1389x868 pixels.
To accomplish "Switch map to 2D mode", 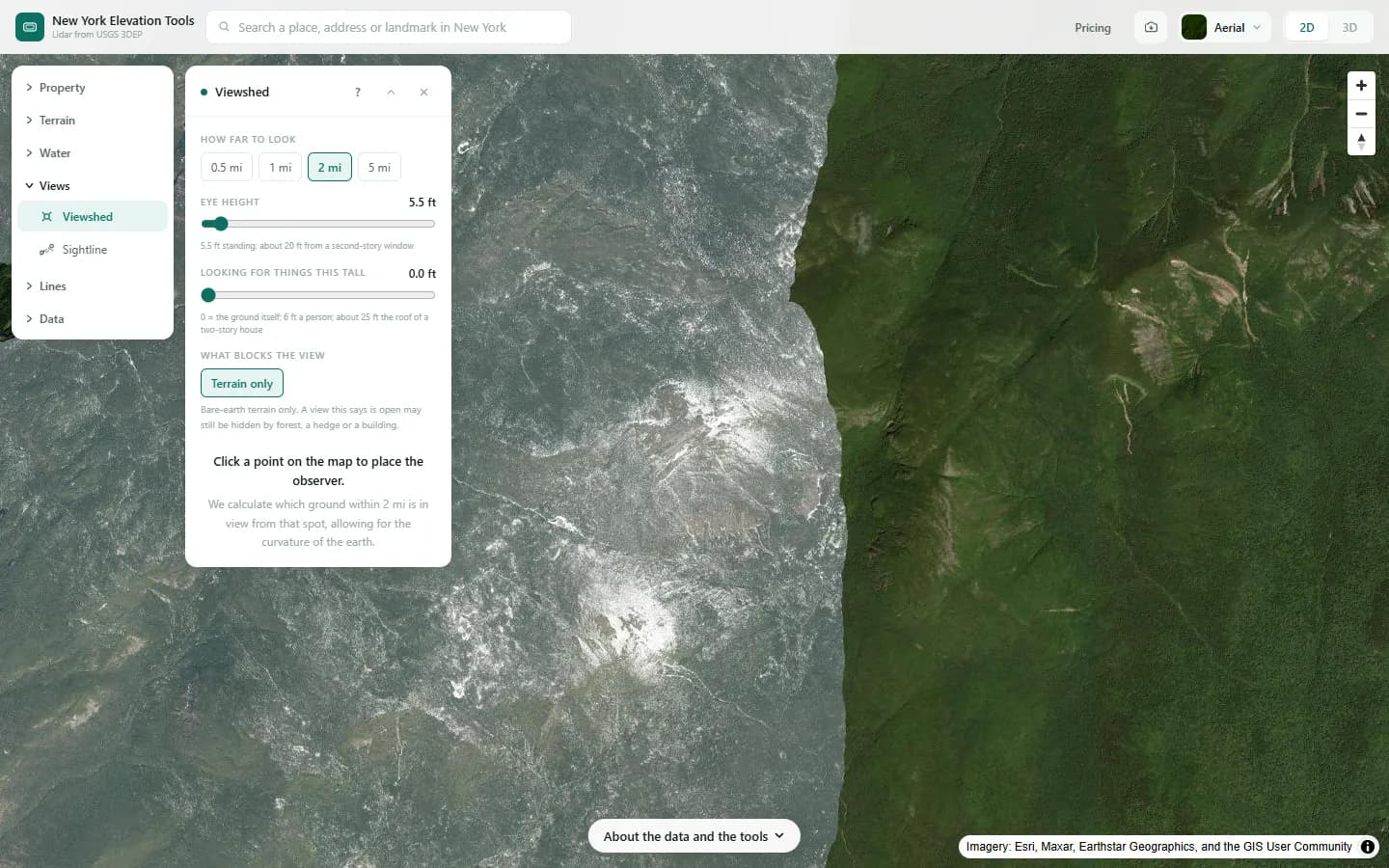I will pos(1307,27).
